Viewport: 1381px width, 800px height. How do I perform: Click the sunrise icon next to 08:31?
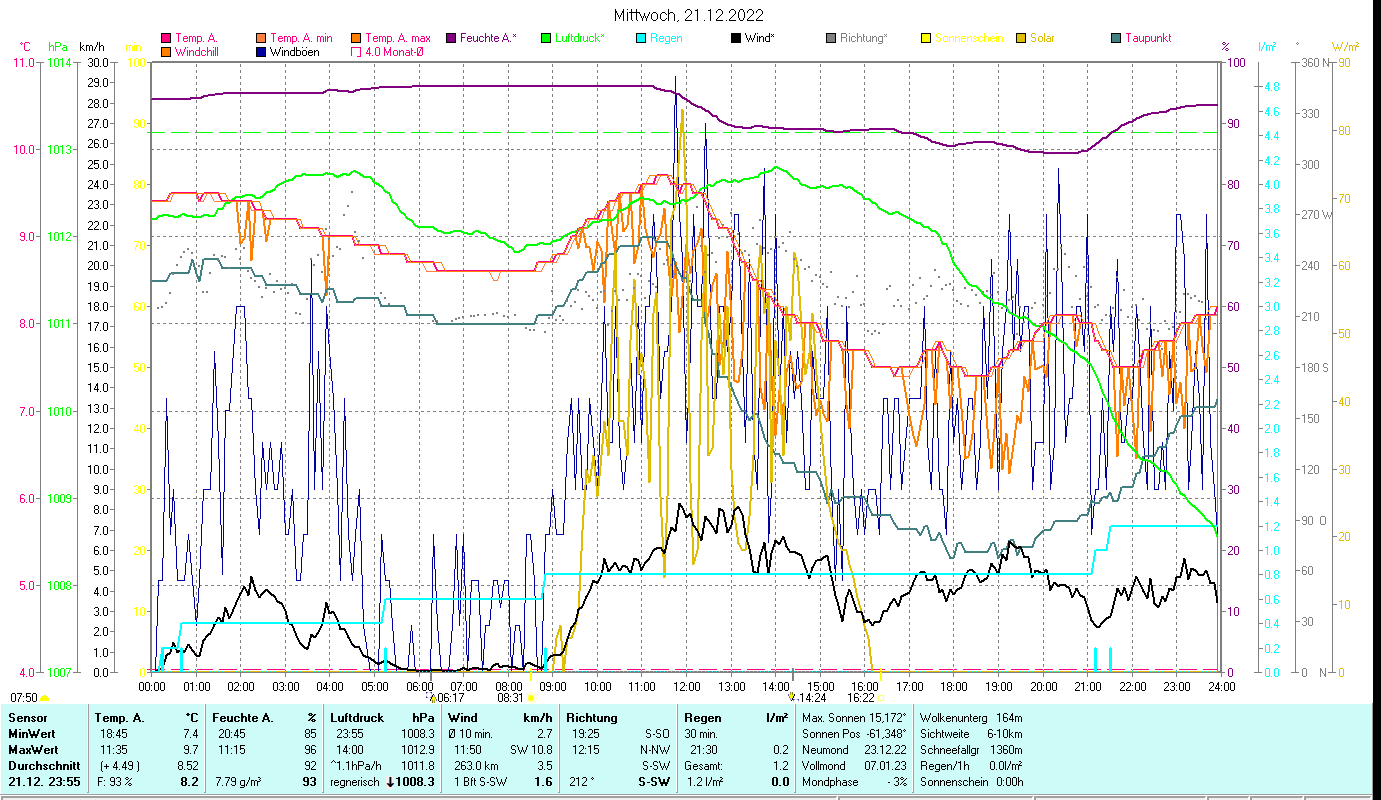[531, 698]
